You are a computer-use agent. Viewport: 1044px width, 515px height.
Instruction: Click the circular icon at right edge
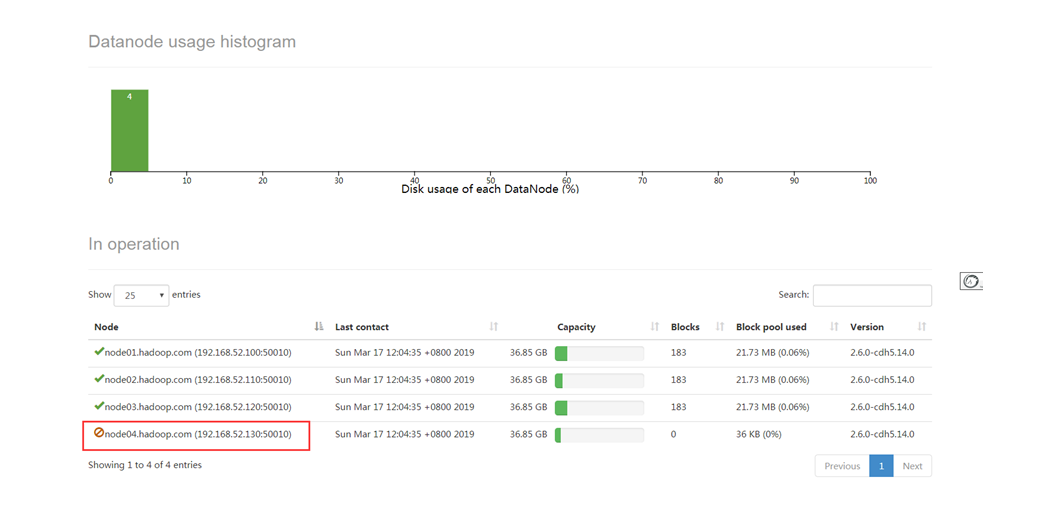pos(971,281)
